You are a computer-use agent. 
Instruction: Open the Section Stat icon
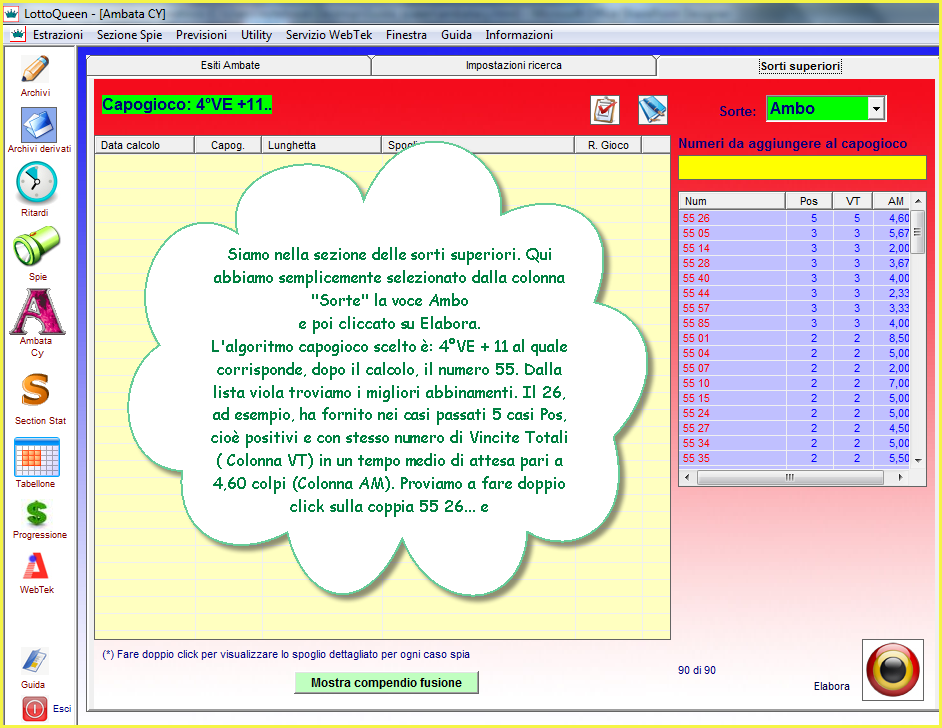[x=35, y=390]
